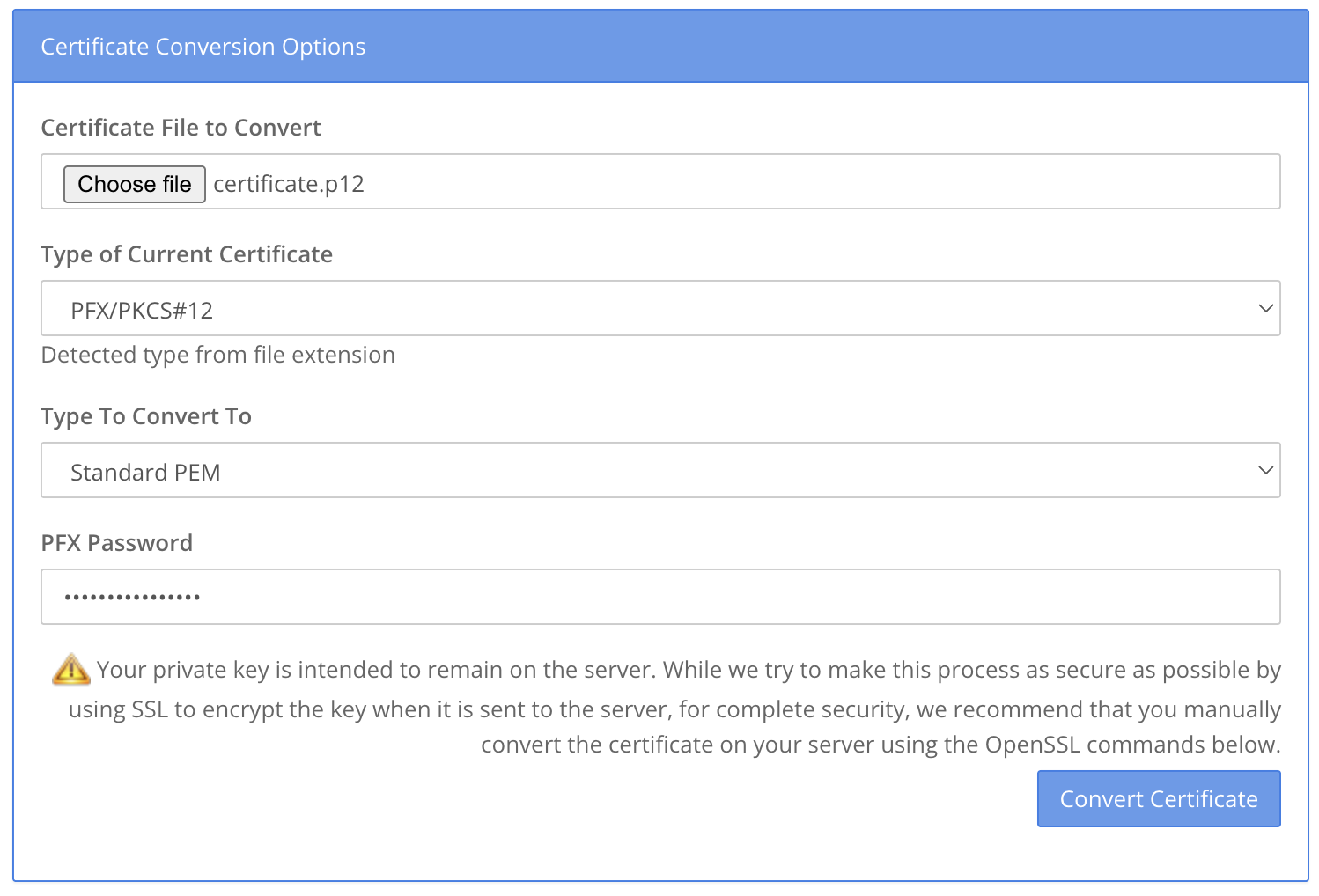Select the Certificate File to Convert upload area

pos(660,181)
